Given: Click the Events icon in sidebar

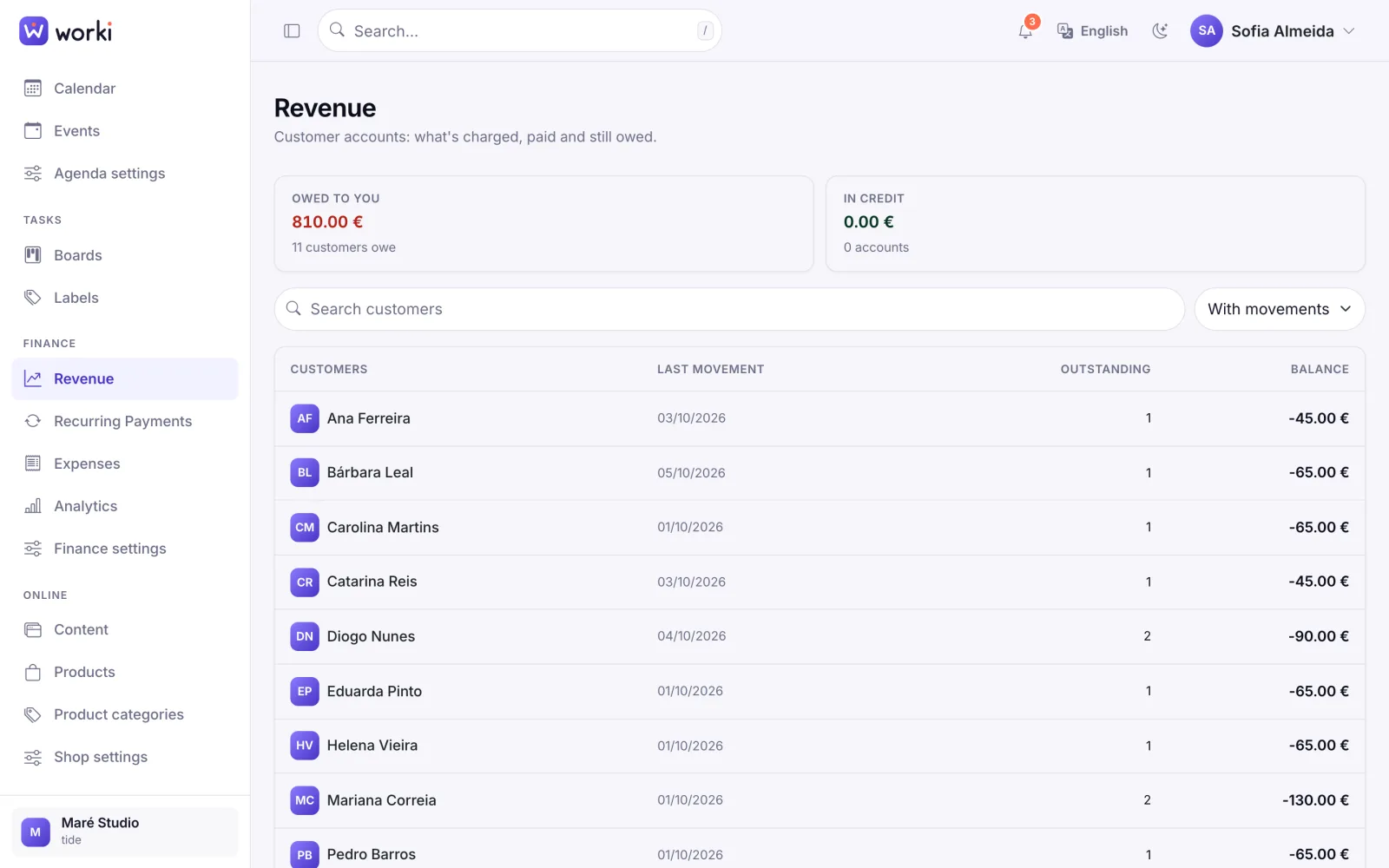Looking at the screenshot, I should pyautogui.click(x=33, y=131).
